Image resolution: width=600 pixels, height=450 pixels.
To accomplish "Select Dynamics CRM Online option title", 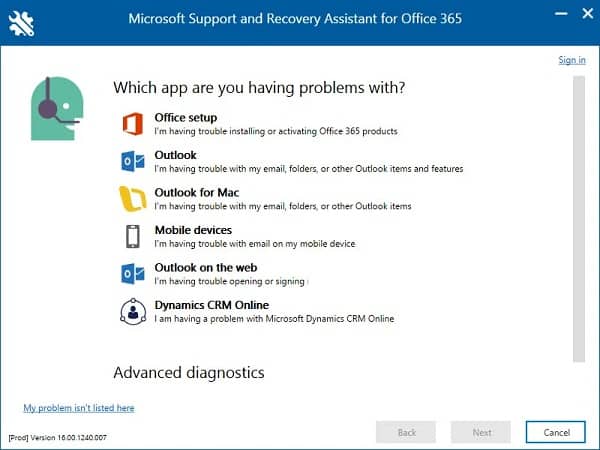I will pos(212,305).
